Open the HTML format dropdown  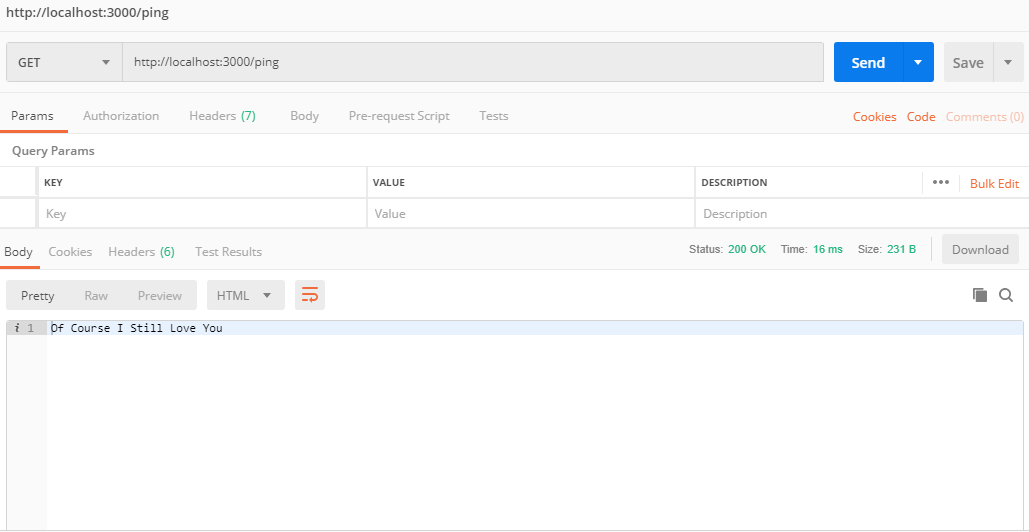pyautogui.click(x=246, y=295)
